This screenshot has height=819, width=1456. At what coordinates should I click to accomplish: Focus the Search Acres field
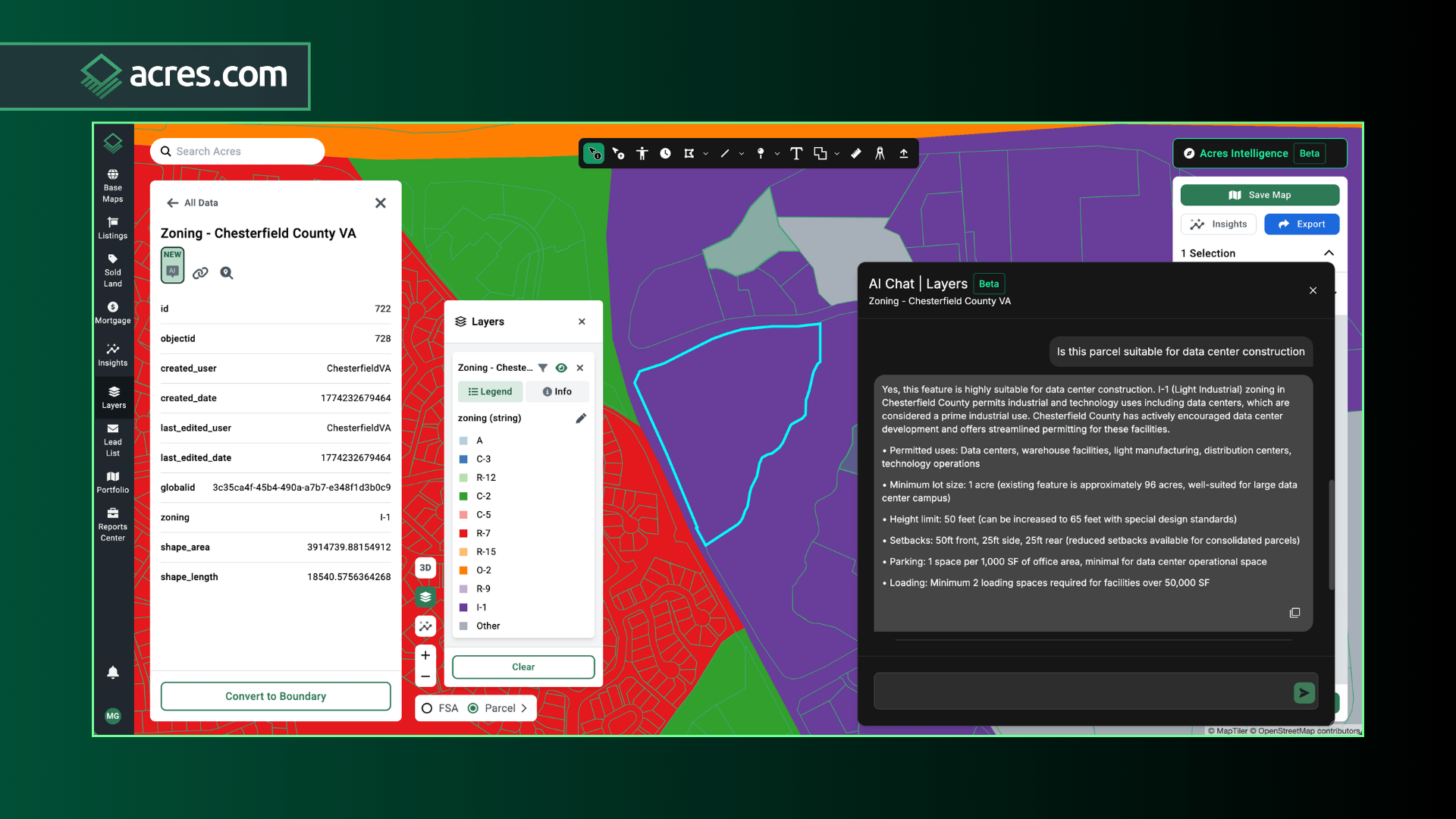coord(237,151)
